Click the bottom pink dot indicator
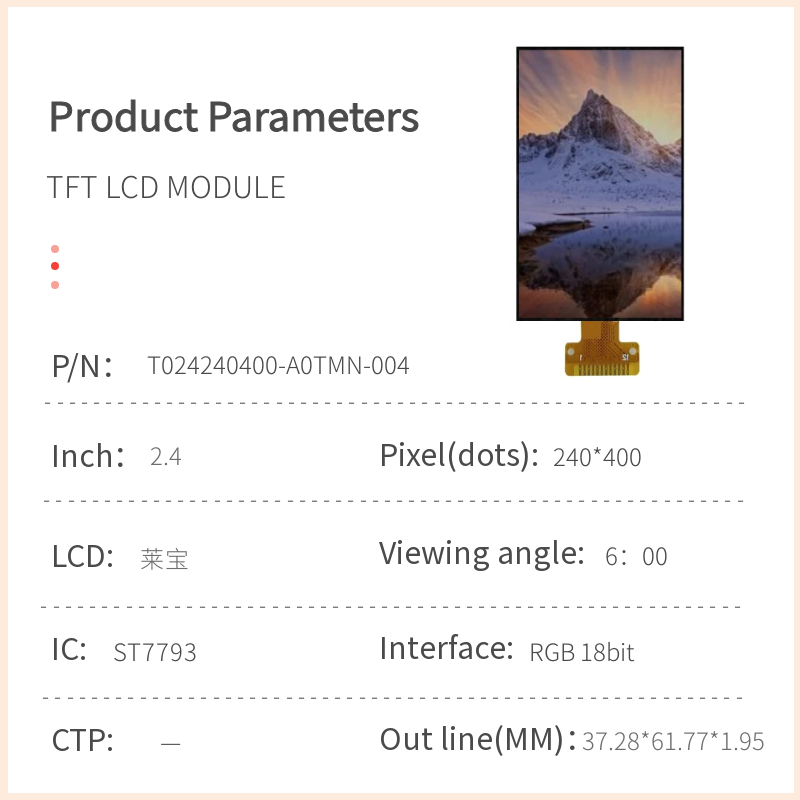This screenshot has width=800, height=800. point(55,285)
